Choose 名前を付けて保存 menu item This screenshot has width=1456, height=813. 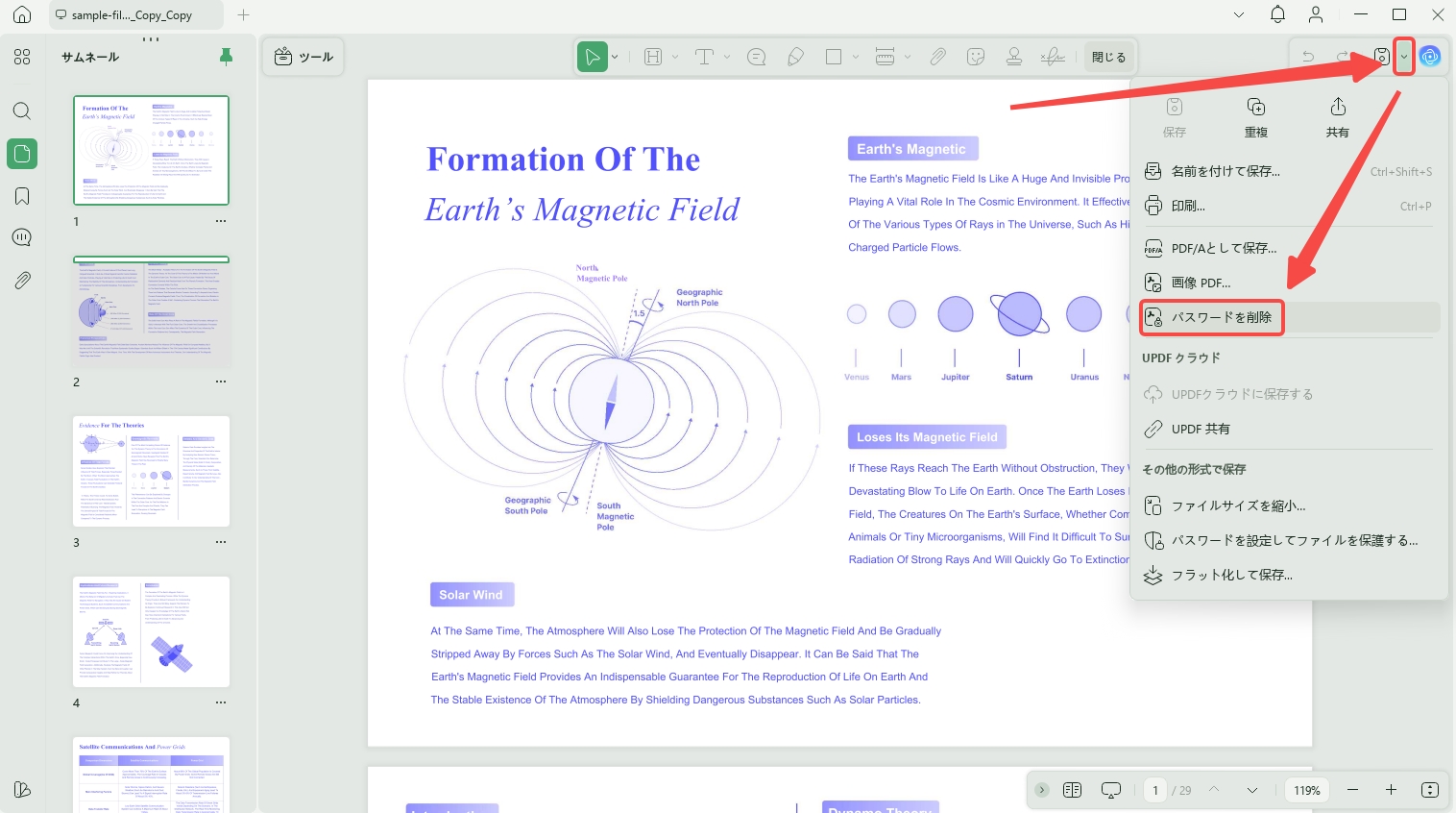tap(1289, 171)
